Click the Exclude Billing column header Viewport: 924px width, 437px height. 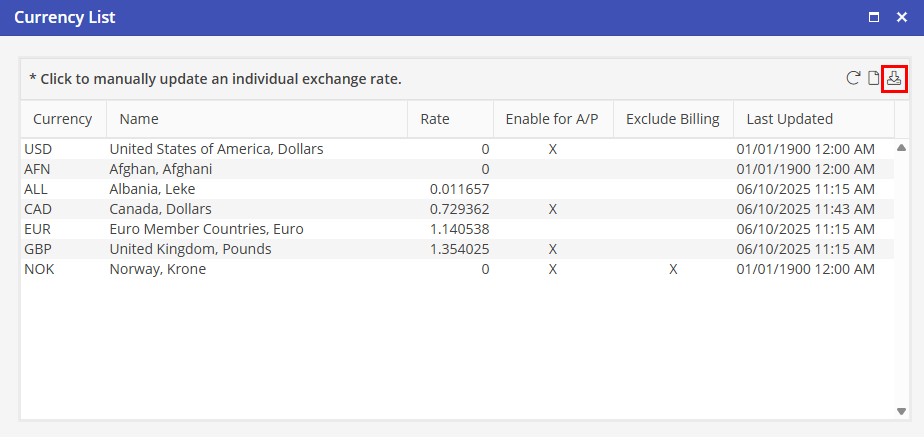(x=672, y=119)
